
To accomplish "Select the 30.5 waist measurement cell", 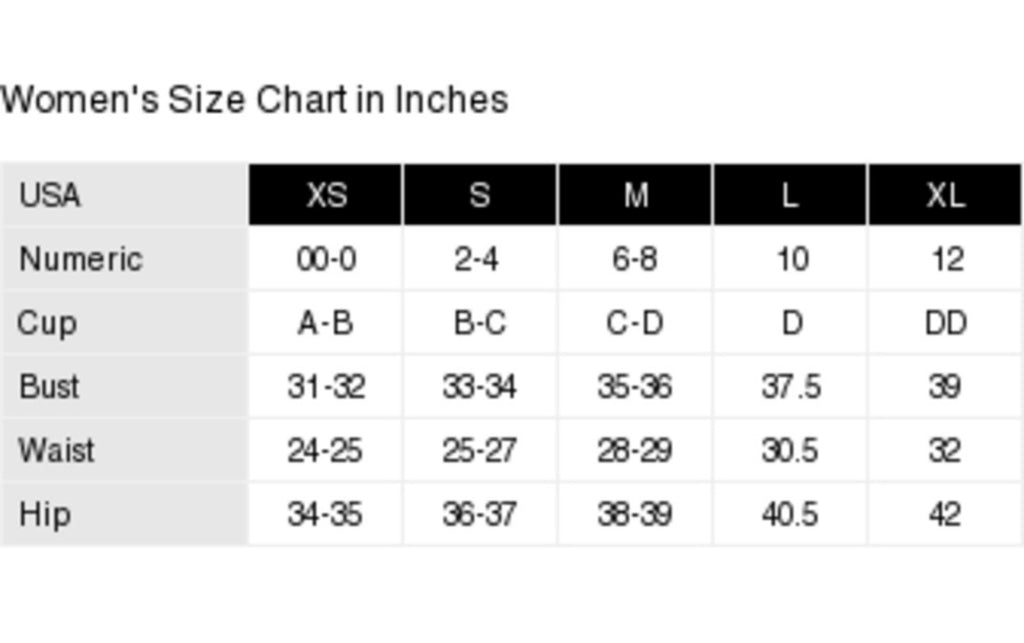I will click(x=790, y=450).
